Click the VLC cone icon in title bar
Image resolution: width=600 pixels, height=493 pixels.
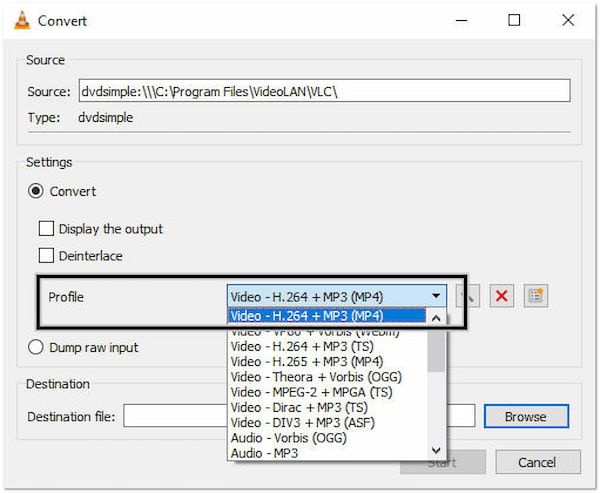tap(22, 20)
